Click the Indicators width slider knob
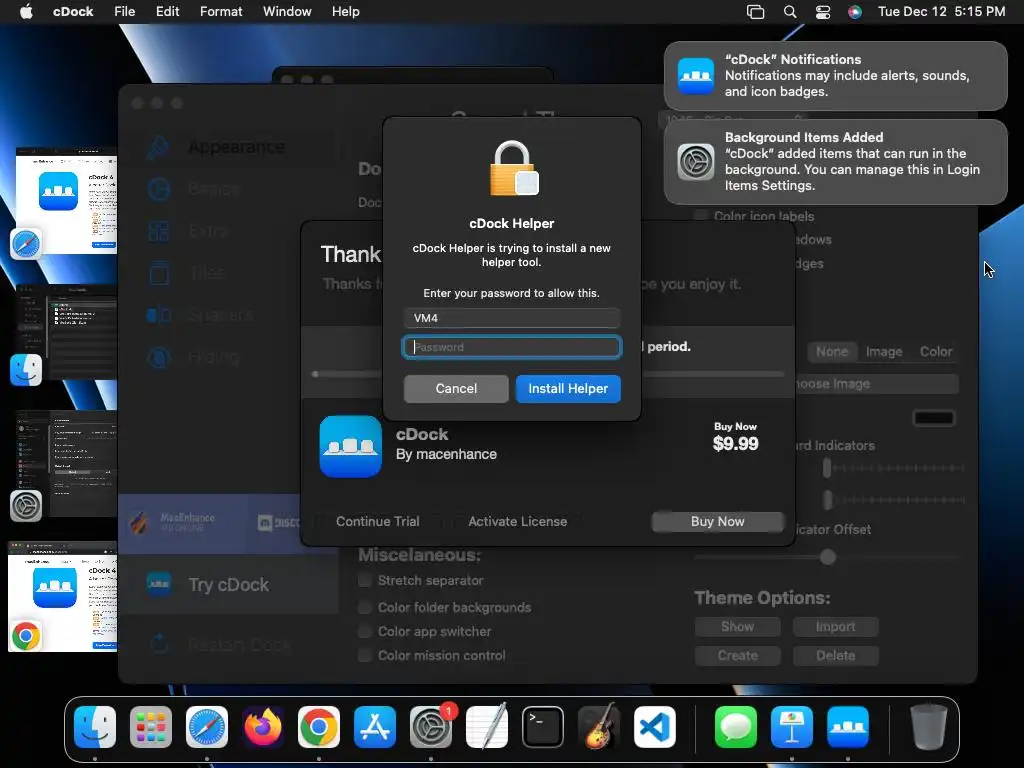This screenshot has height=768, width=1024. [x=827, y=468]
